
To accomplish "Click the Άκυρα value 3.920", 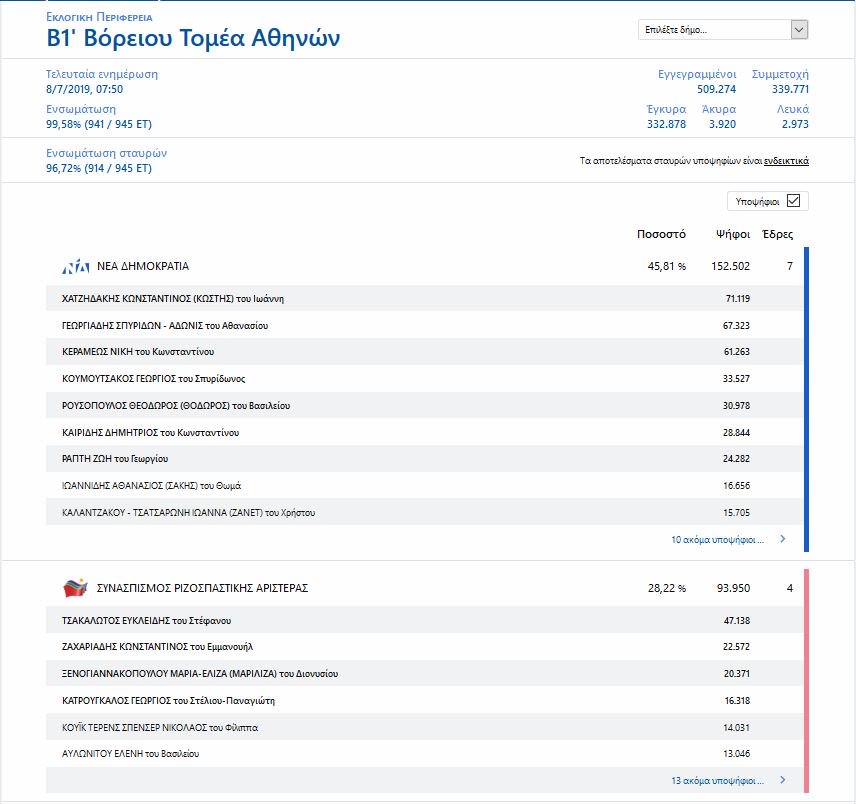I will [722, 124].
